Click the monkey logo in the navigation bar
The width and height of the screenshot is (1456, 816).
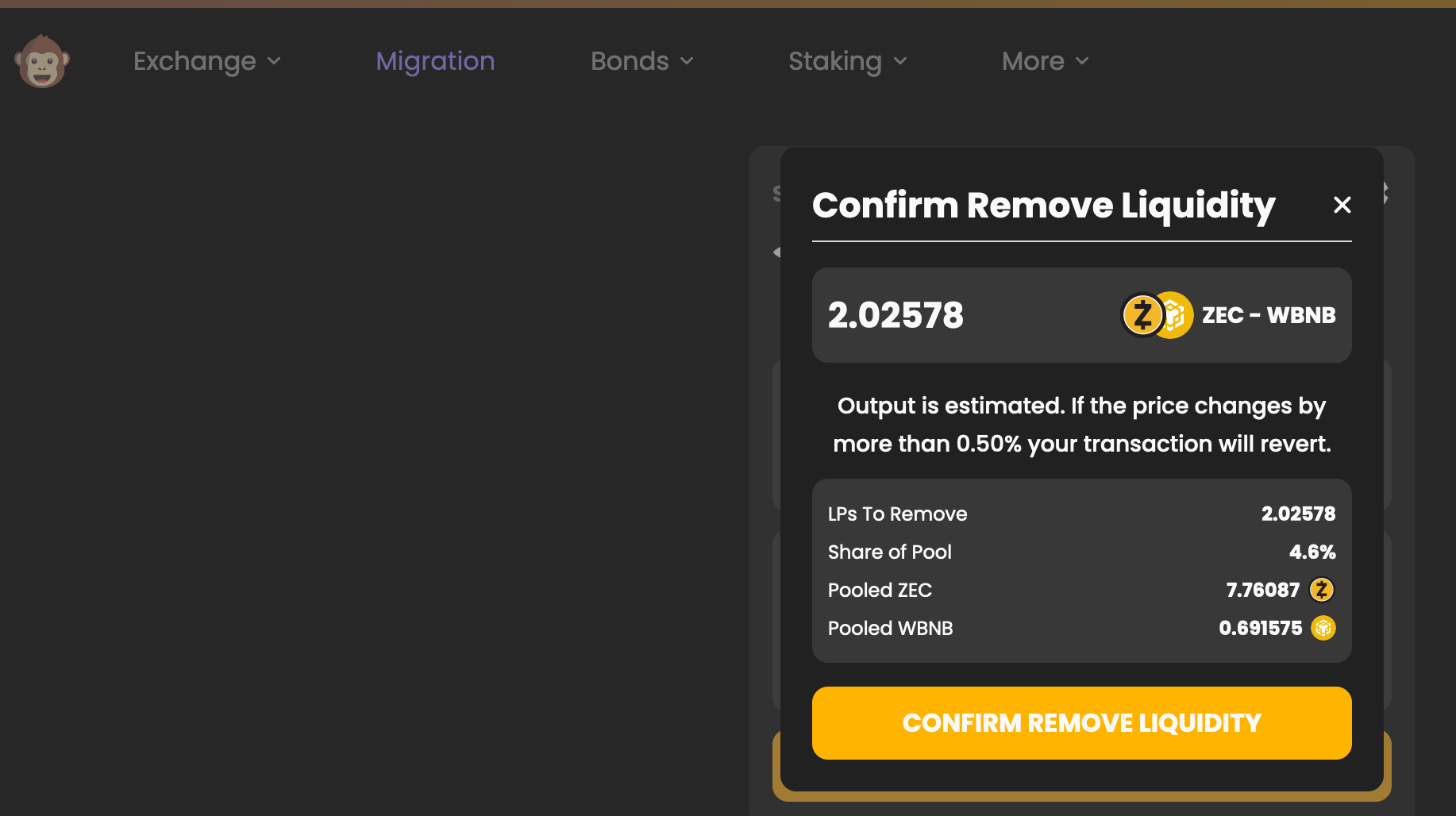click(41, 61)
